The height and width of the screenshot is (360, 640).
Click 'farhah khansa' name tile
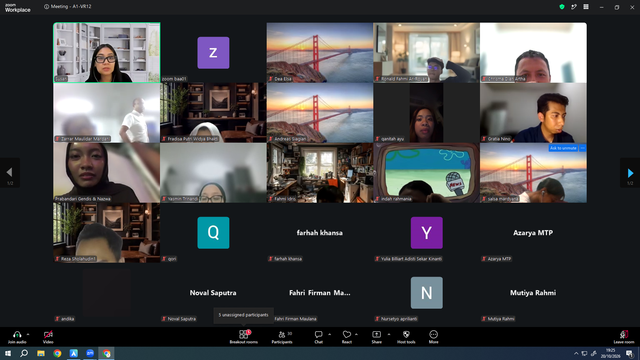(x=320, y=233)
